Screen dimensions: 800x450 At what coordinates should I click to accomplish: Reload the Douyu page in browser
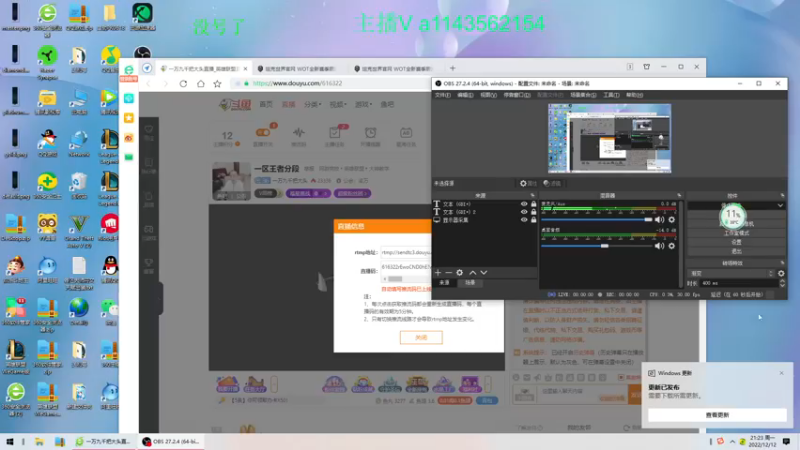183,84
